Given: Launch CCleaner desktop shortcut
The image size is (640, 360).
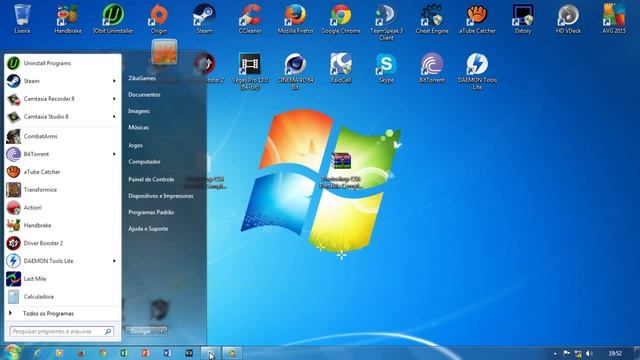Looking at the screenshot, I should [x=250, y=18].
